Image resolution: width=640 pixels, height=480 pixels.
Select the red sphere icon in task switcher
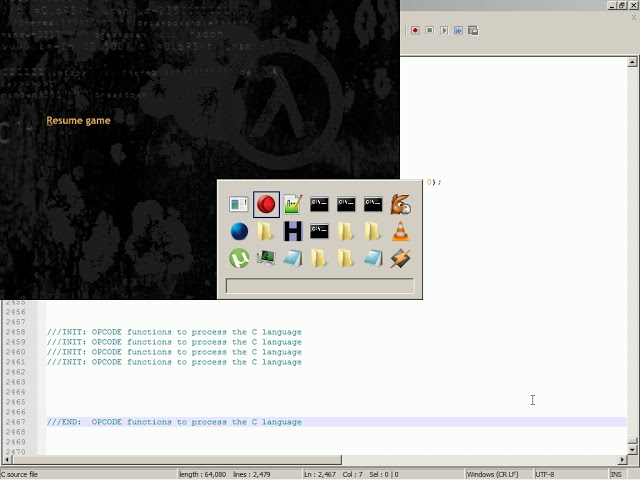[x=266, y=204]
